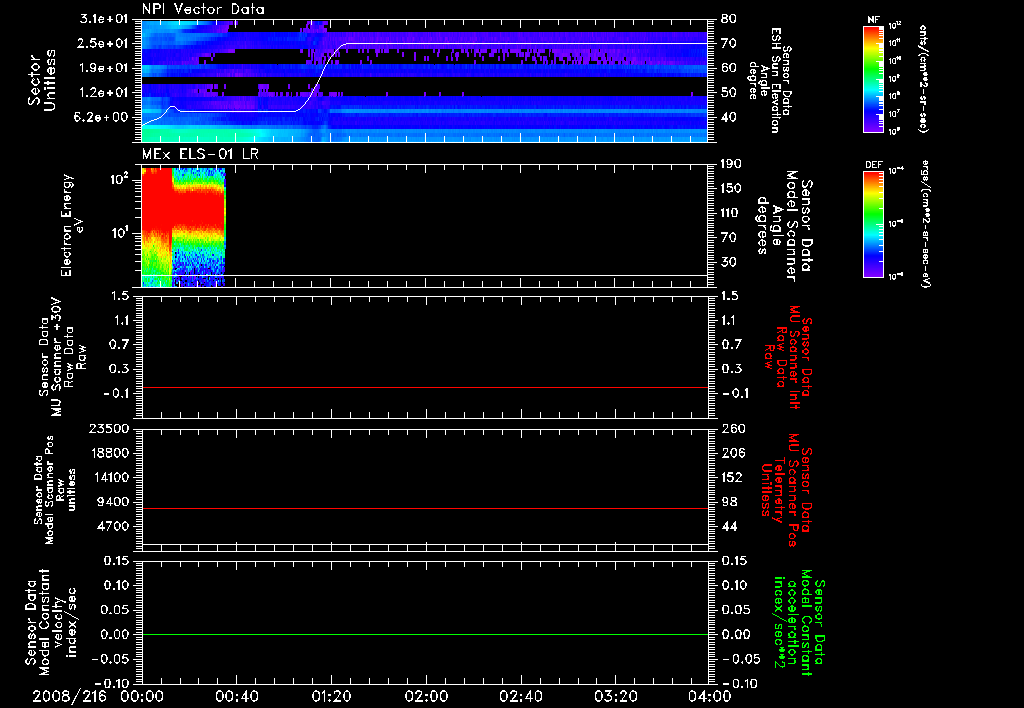Click the 1.9e+01 sector tick label
The width and height of the screenshot is (1024, 708).
pos(103,68)
